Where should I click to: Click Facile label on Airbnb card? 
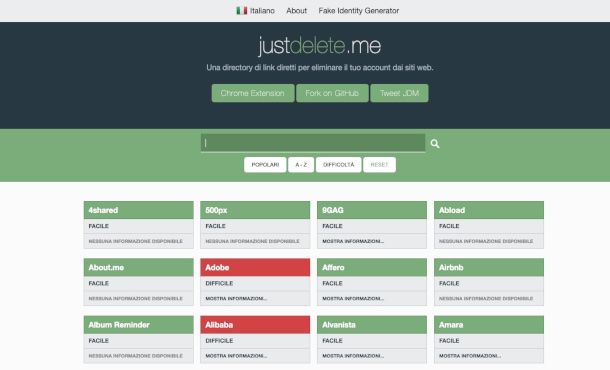pos(449,283)
